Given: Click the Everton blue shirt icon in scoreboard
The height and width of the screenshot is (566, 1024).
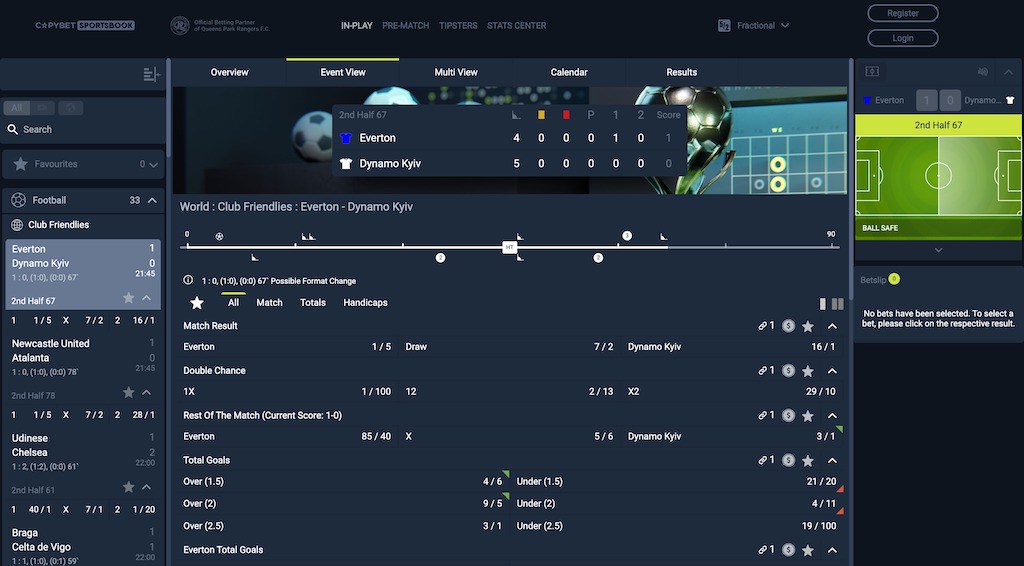Looking at the screenshot, I should click(x=346, y=138).
